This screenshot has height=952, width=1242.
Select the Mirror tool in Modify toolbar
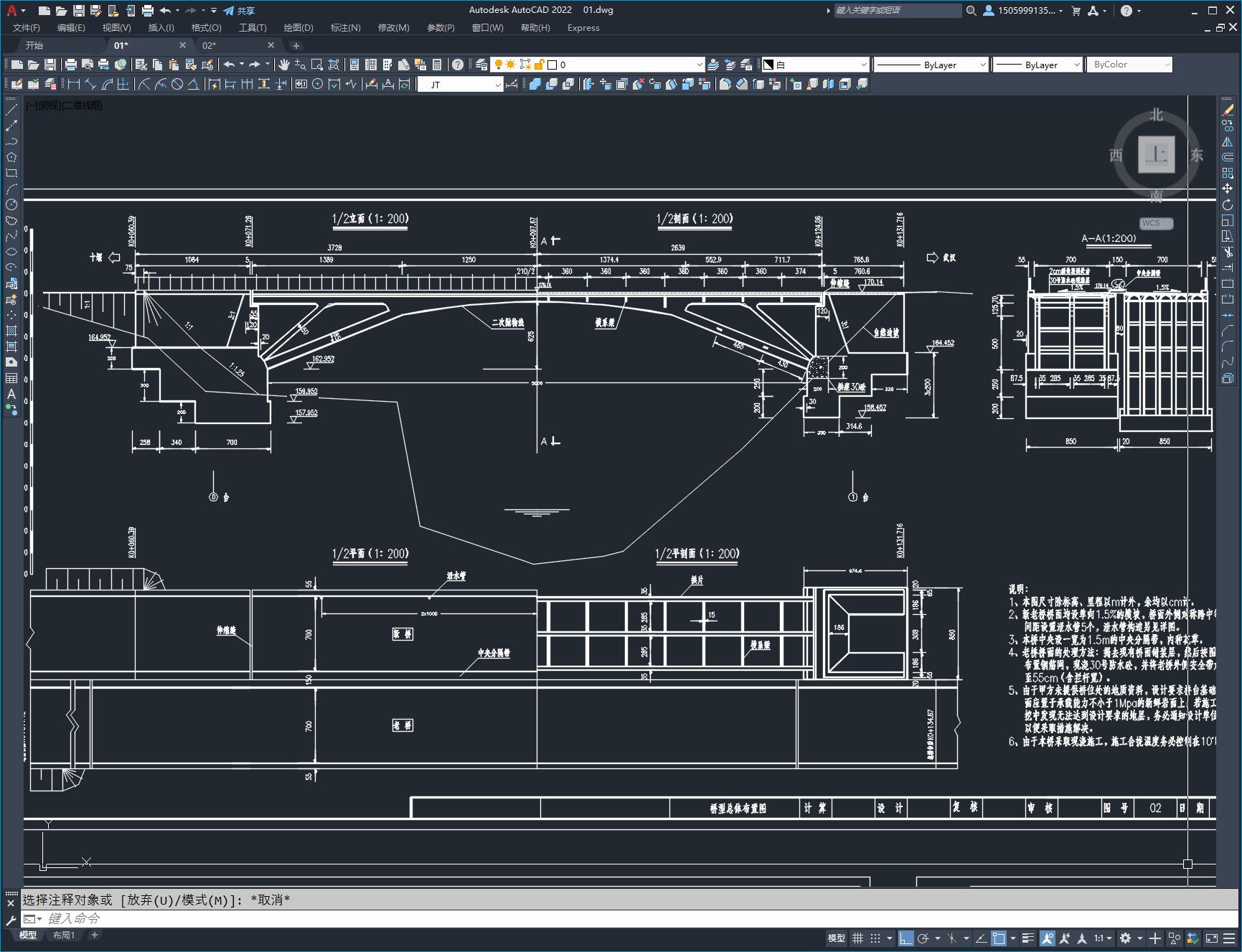point(1228,141)
